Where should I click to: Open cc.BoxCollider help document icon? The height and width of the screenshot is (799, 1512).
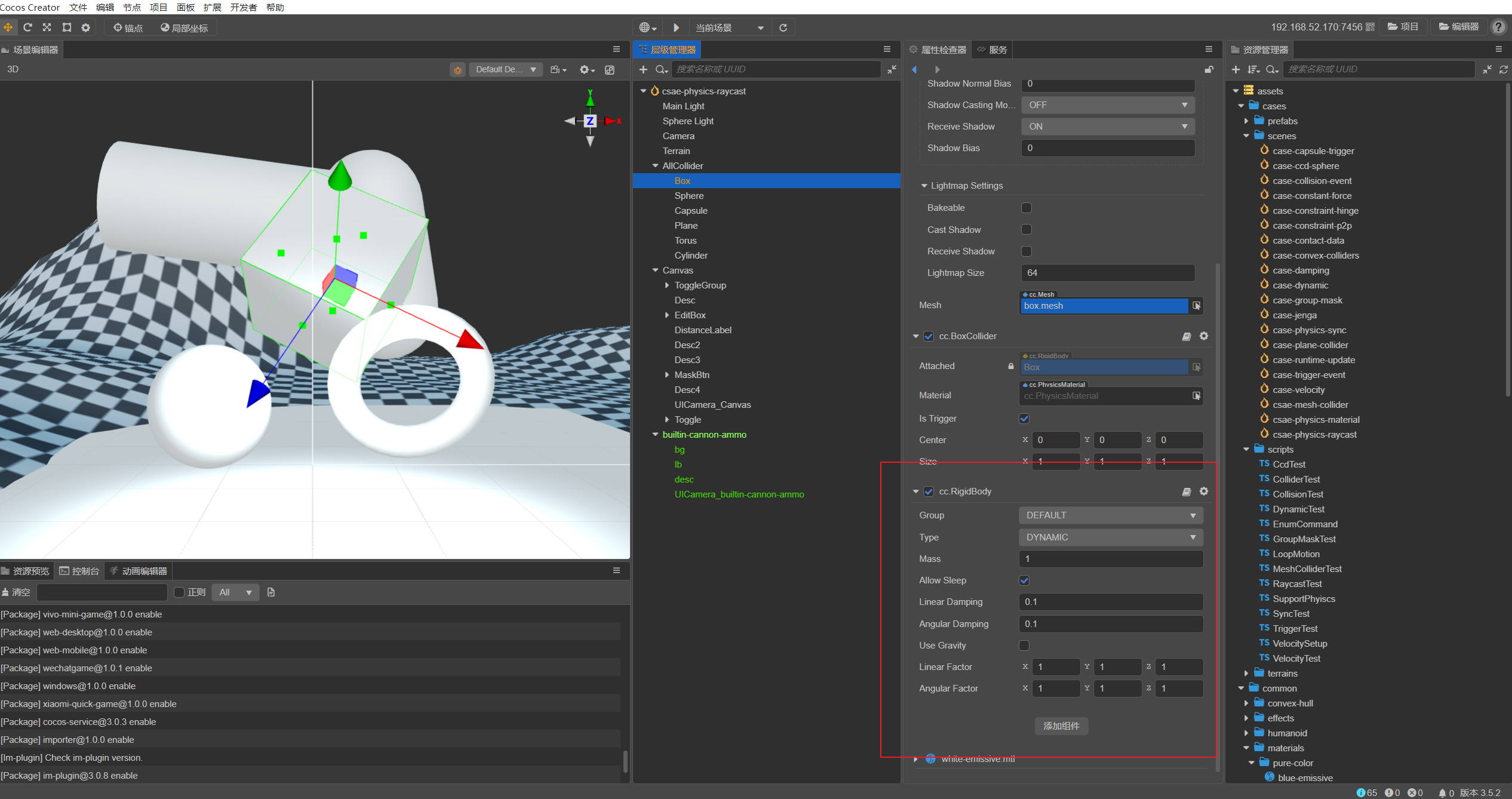coord(1186,336)
